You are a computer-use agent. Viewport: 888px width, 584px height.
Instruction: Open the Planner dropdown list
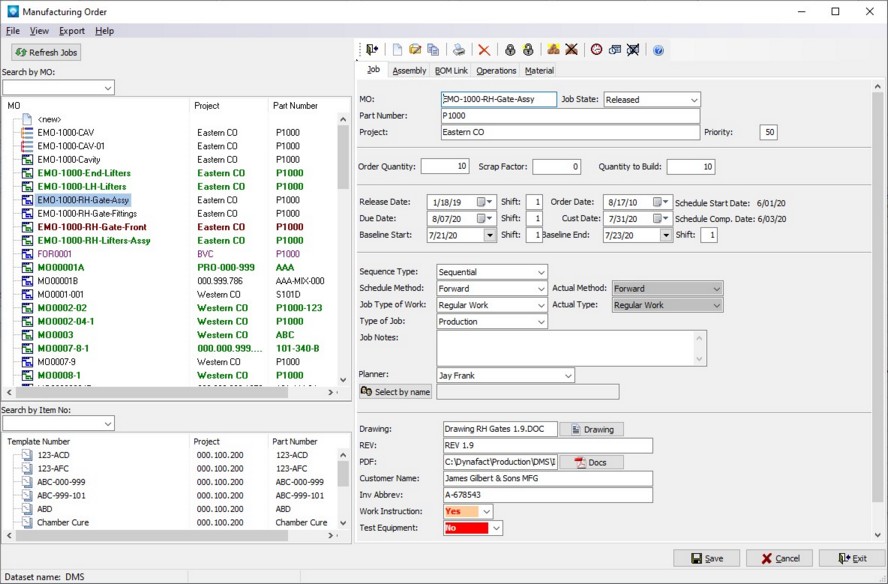click(x=568, y=376)
